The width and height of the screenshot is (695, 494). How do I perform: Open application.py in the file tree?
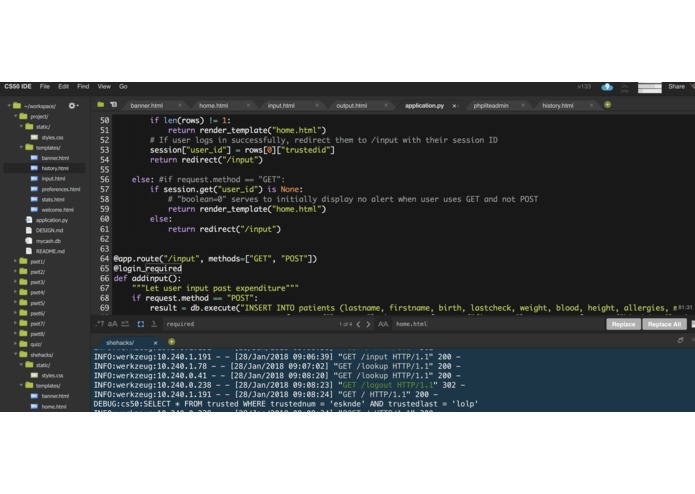pyautogui.click(x=52, y=220)
